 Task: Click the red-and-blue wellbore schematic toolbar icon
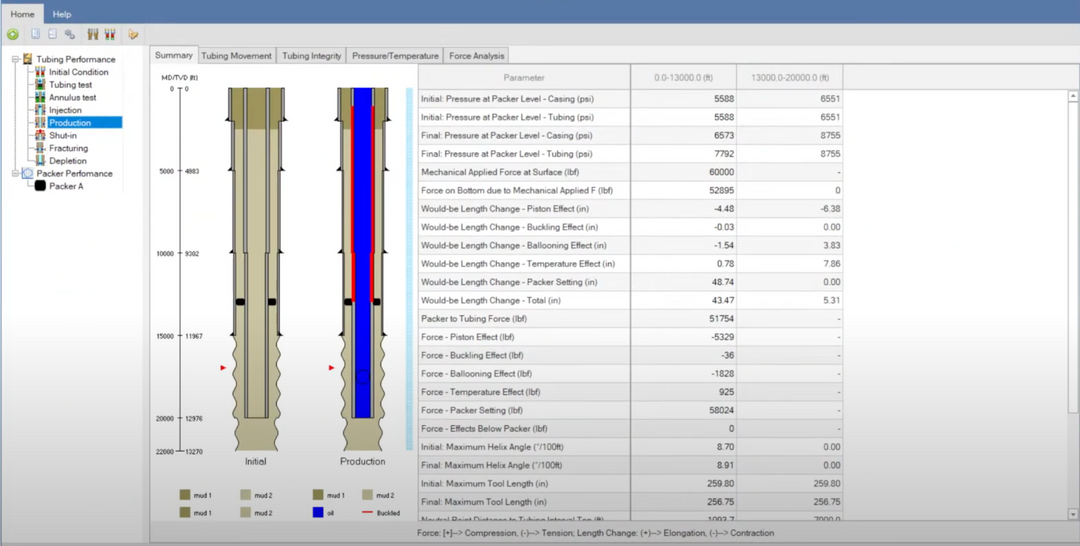[110, 34]
